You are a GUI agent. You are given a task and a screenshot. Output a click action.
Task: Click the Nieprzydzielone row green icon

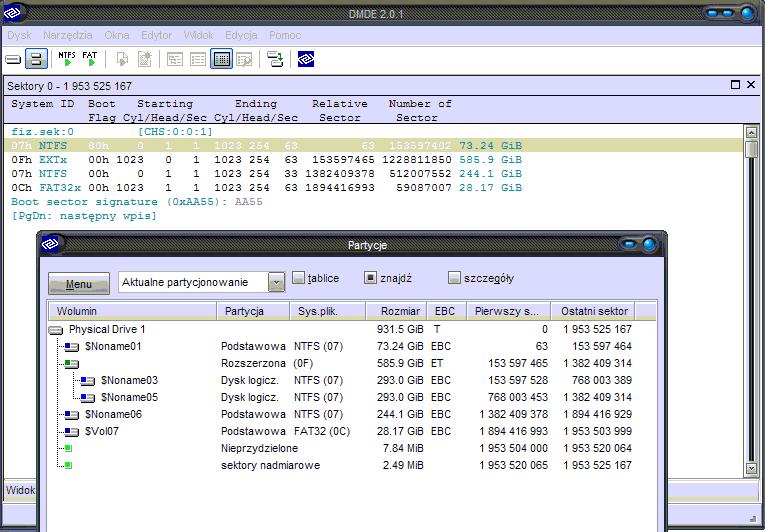(x=68, y=449)
